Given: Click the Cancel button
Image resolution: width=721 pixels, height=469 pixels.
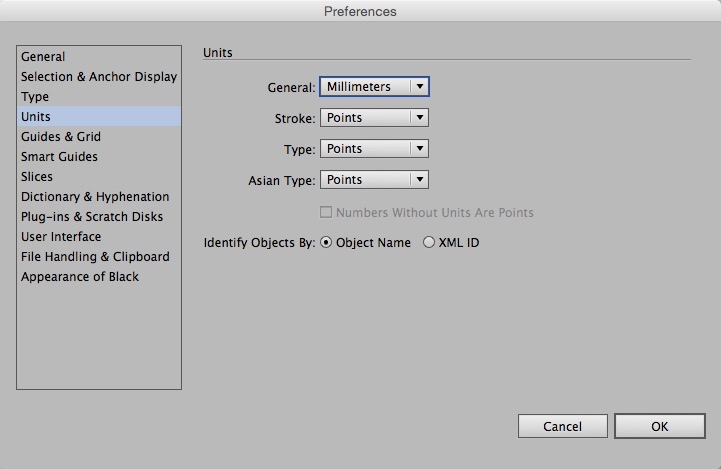Looking at the screenshot, I should click(x=562, y=426).
